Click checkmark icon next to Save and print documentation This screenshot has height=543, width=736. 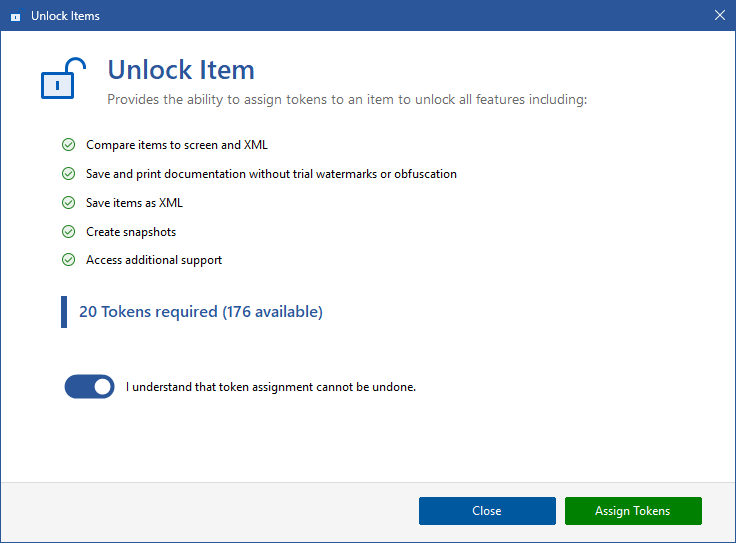pyautogui.click(x=68, y=174)
